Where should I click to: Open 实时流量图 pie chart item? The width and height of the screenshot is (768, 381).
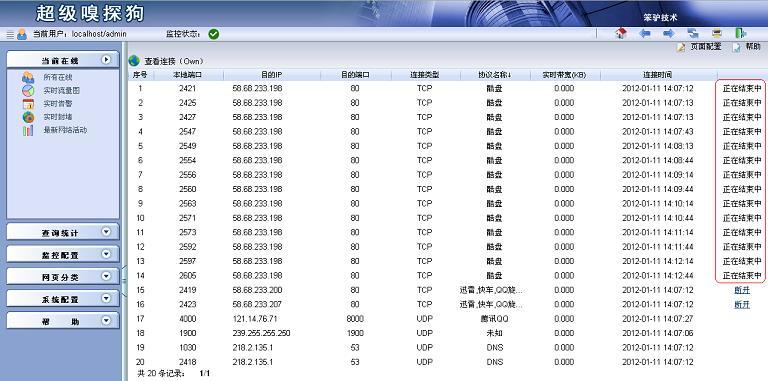click(x=28, y=91)
